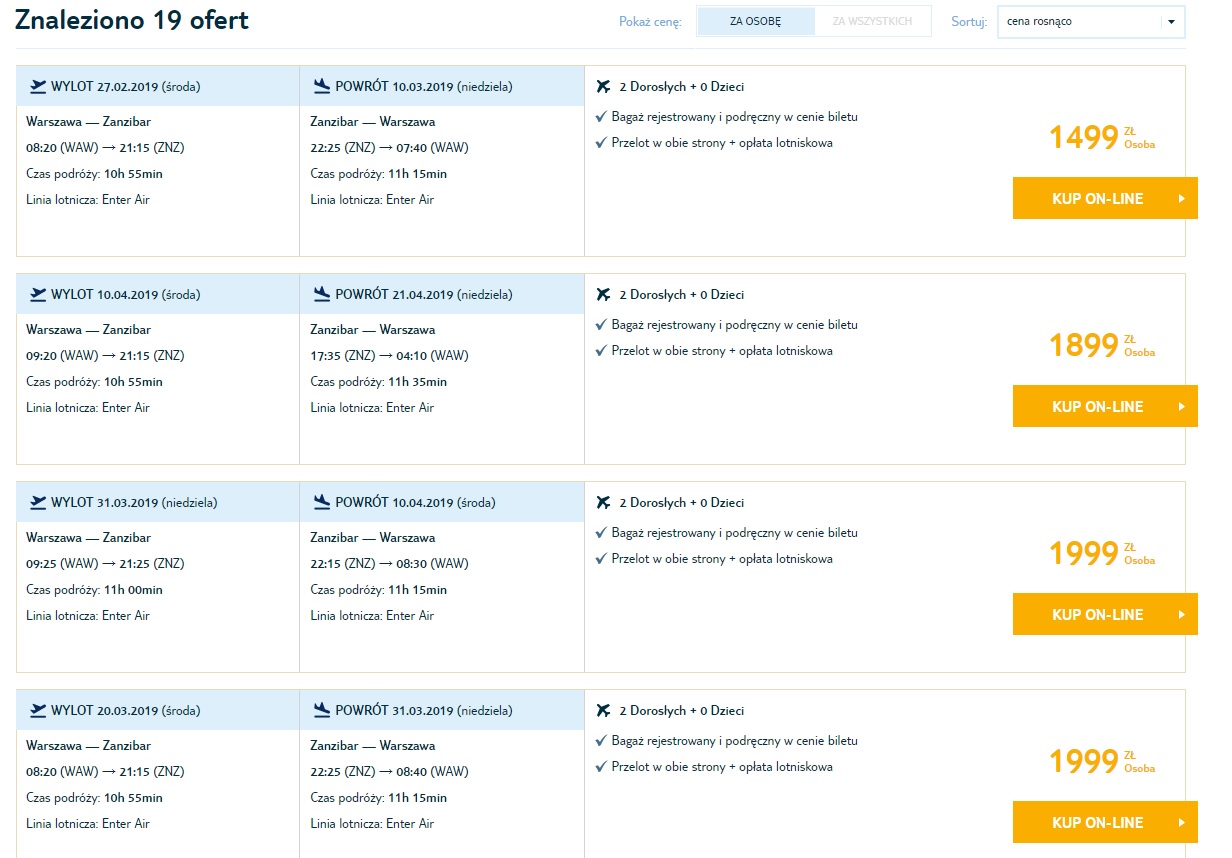Buy the 1499 zł offer online
The height and width of the screenshot is (858, 1232).
pos(1105,198)
